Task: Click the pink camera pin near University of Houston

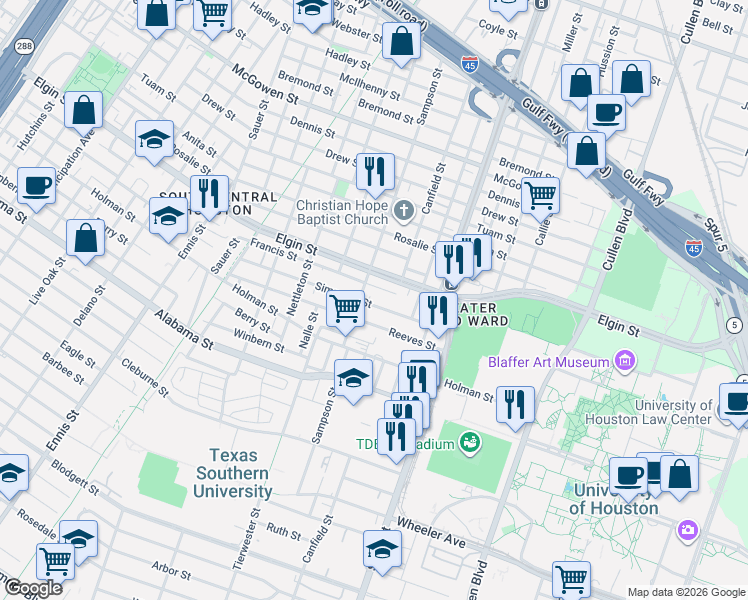Action: 688,530
